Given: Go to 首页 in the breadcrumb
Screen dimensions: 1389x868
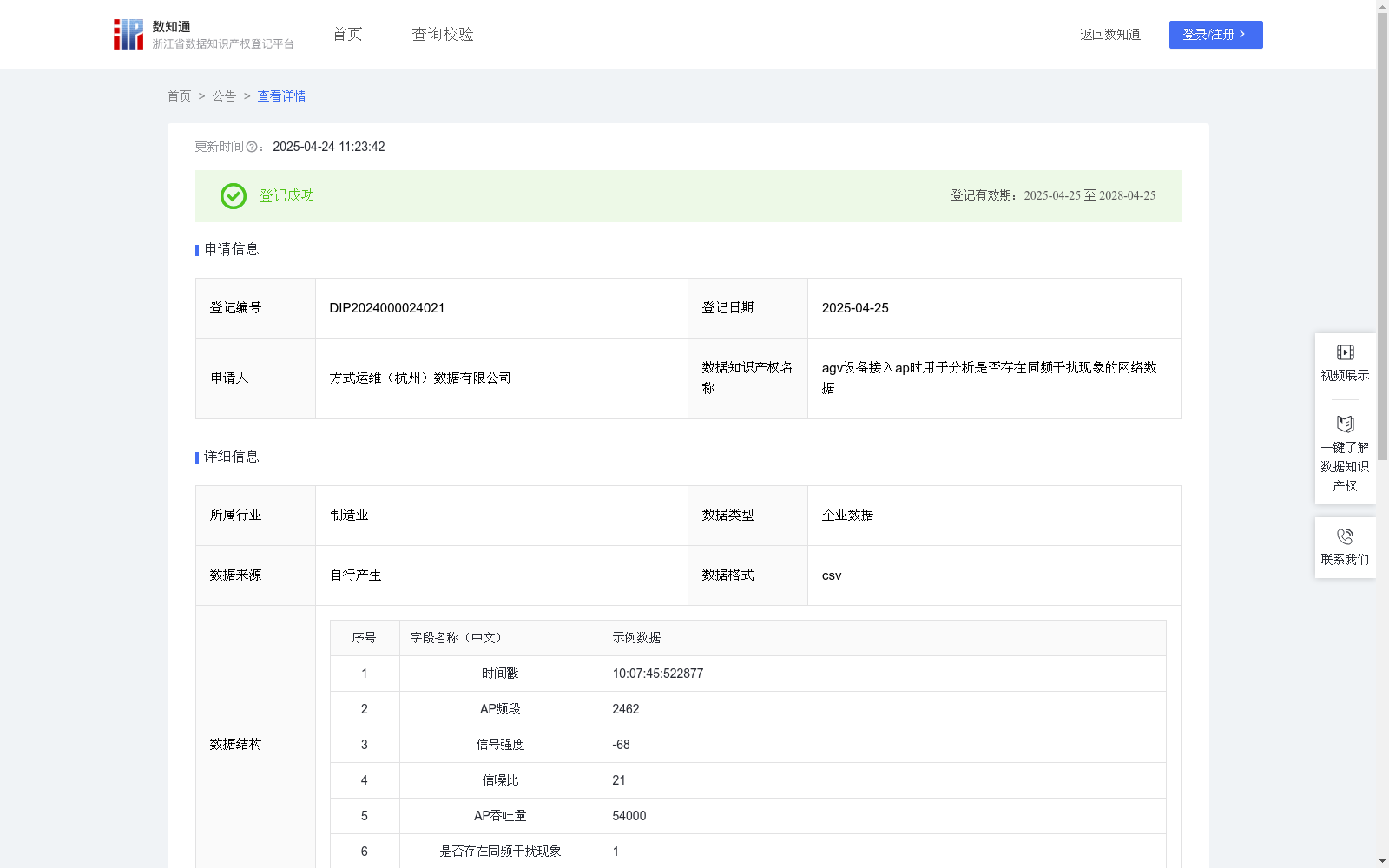Looking at the screenshot, I should coord(179,96).
